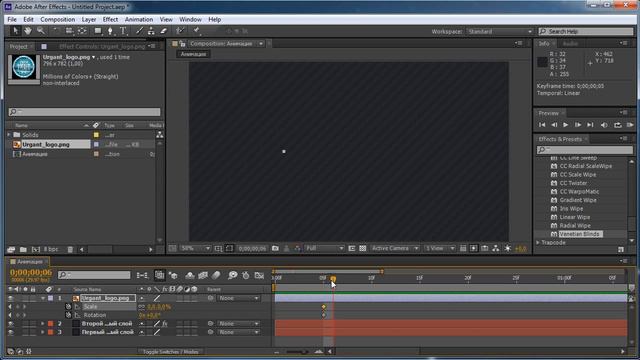Image resolution: width=640 pixels, height=360 pixels.
Task: Select the Zoom magnifier tool
Action: coord(41,31)
